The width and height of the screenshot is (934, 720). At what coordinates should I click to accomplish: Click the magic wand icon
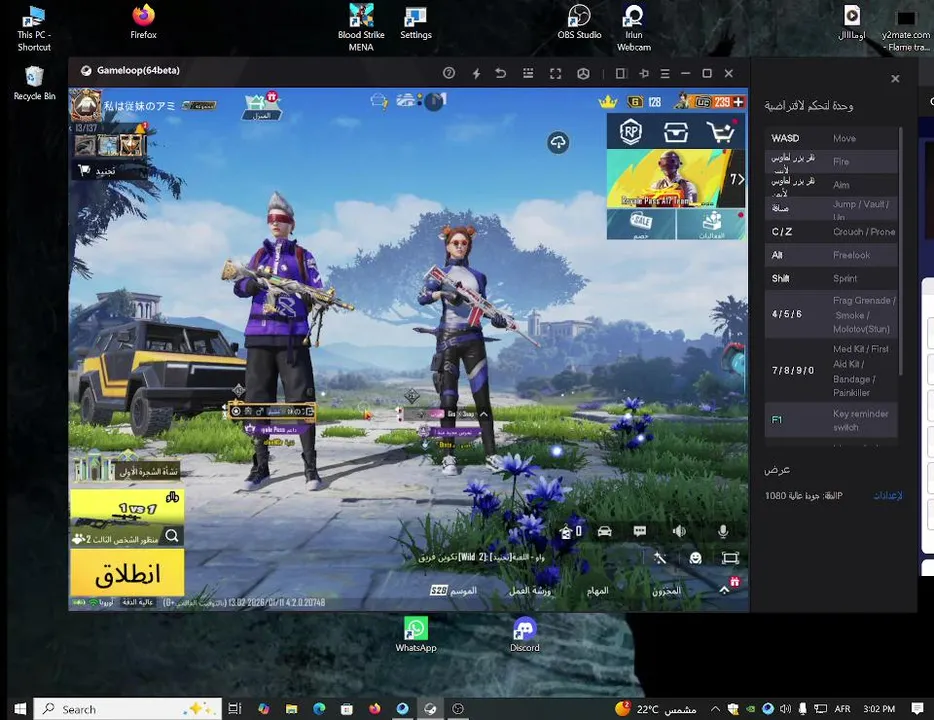(659, 558)
